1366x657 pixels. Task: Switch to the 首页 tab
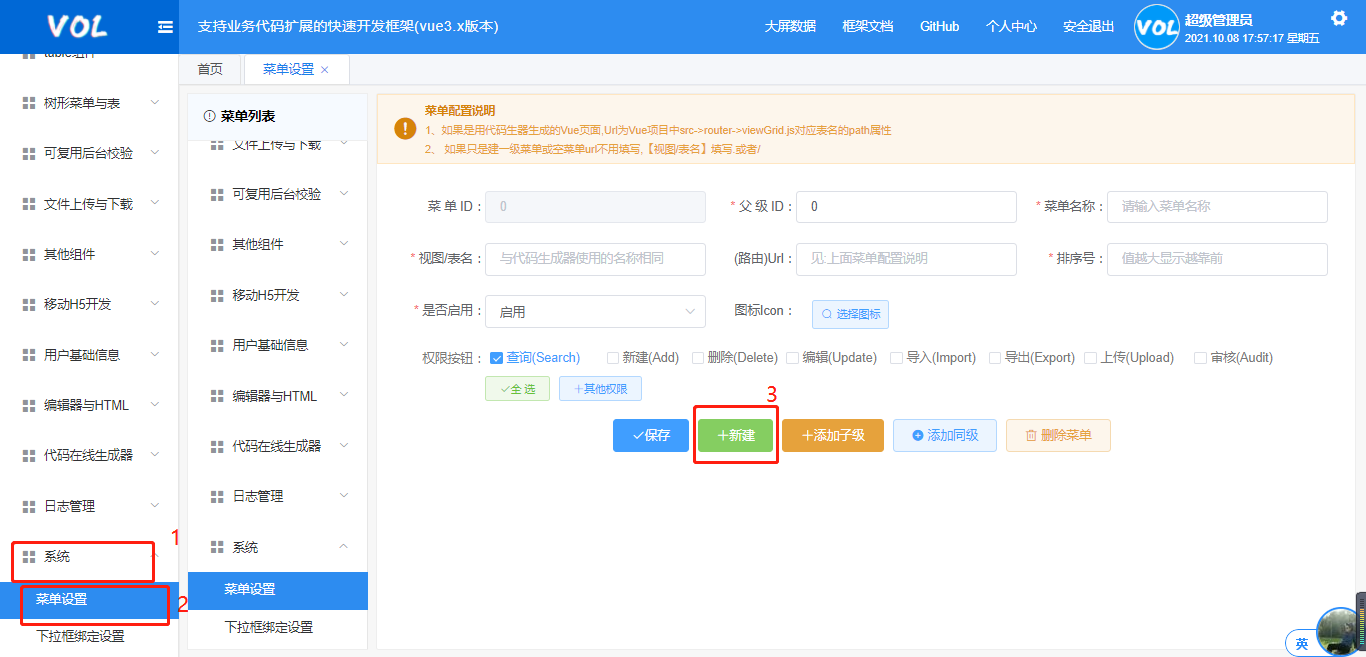(x=210, y=69)
